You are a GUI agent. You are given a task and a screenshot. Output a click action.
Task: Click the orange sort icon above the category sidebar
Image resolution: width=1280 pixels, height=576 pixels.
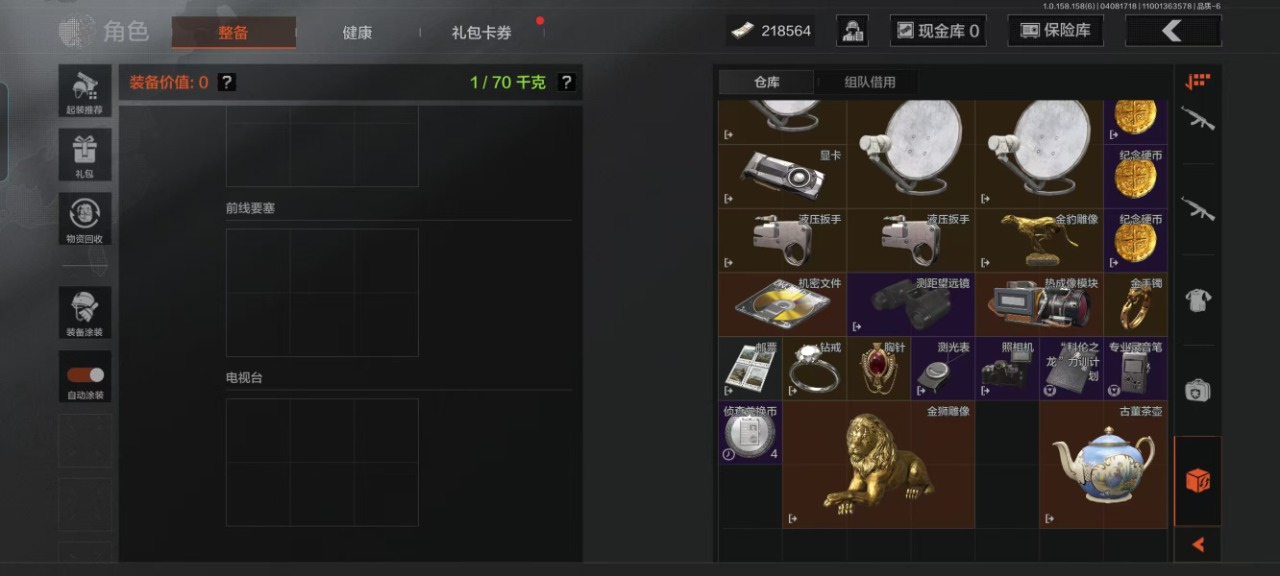click(x=1197, y=82)
